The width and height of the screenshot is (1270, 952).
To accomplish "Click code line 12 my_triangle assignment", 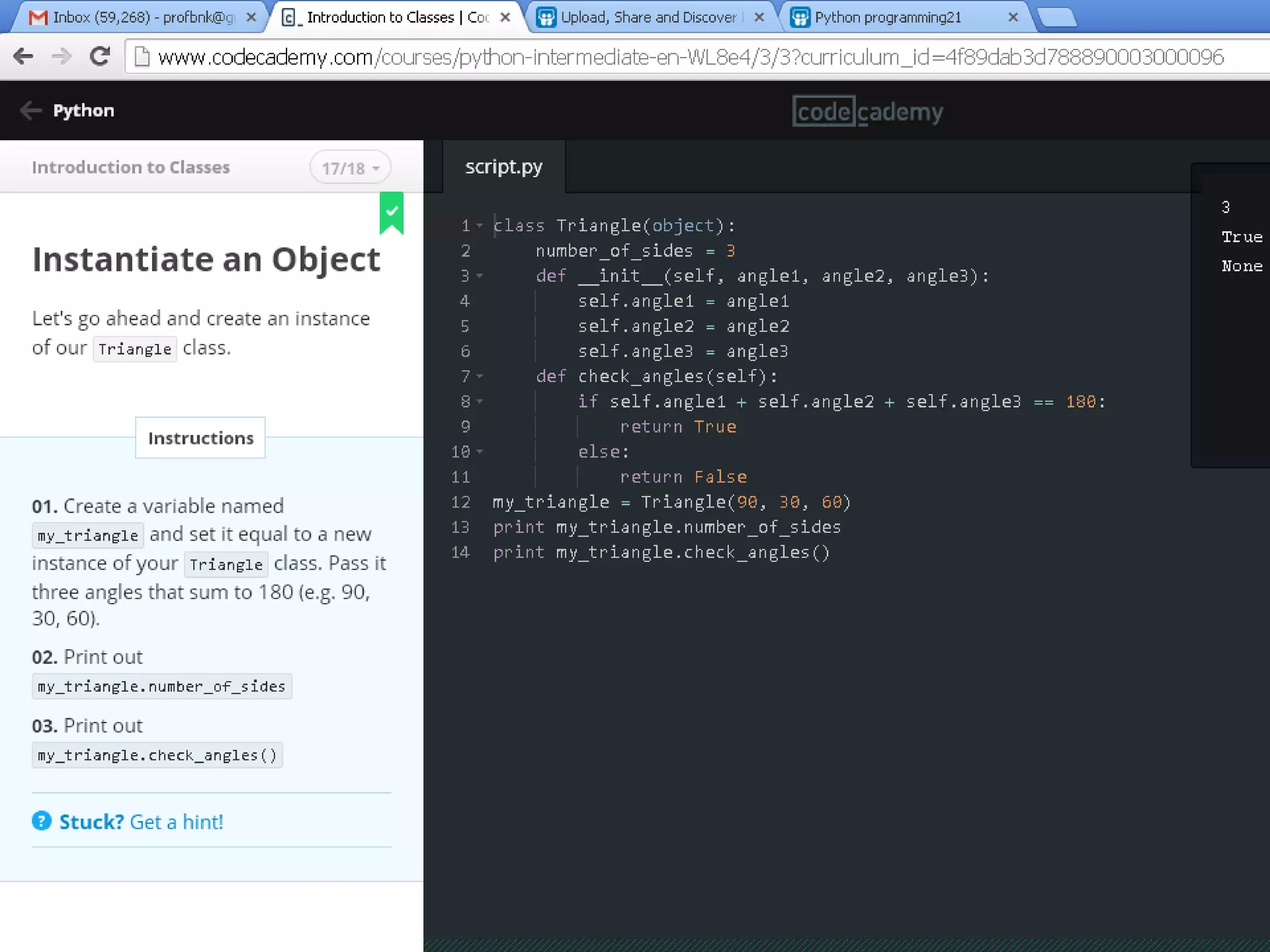I will [x=672, y=501].
